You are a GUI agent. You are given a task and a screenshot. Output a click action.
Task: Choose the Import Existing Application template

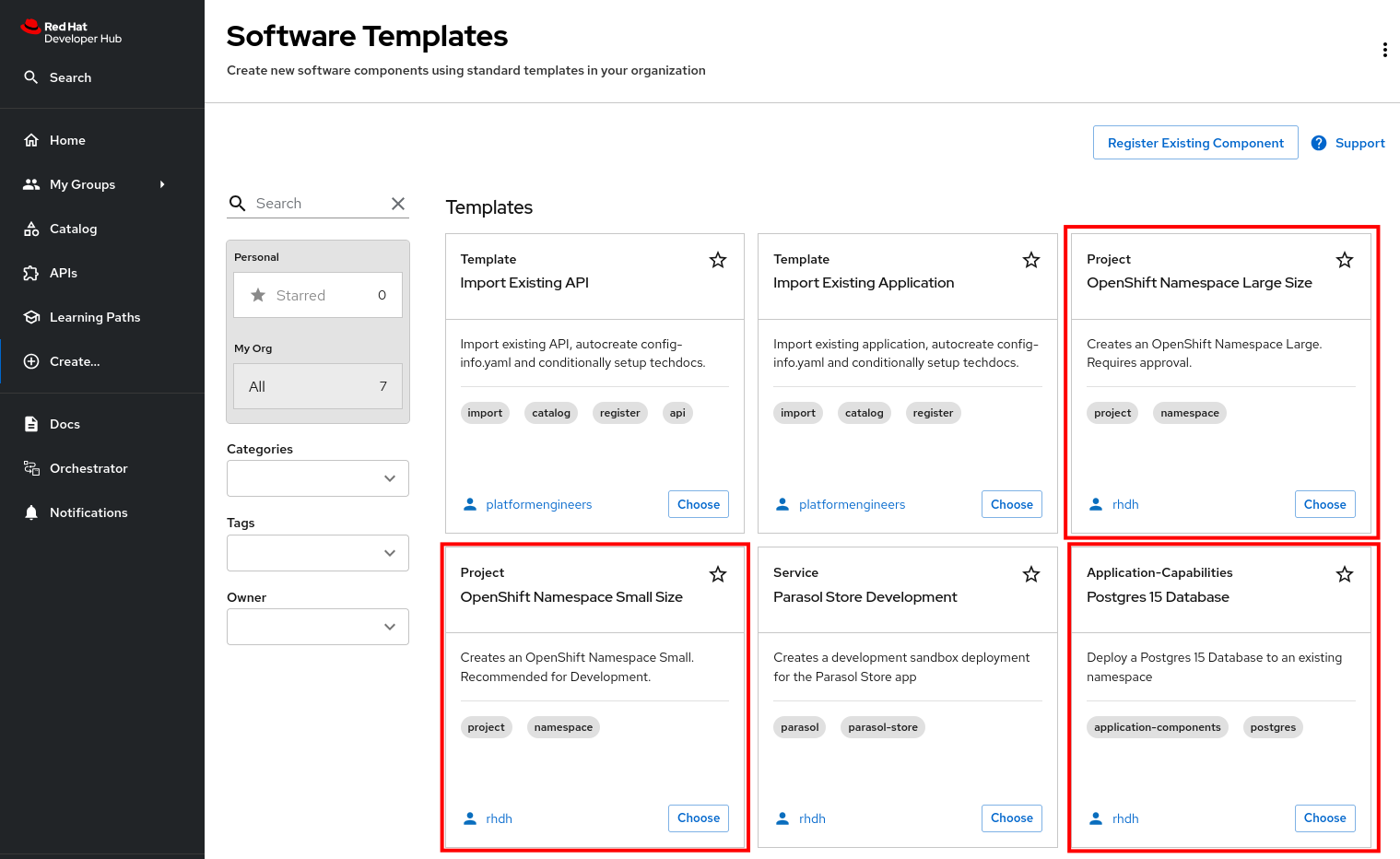tap(1012, 504)
